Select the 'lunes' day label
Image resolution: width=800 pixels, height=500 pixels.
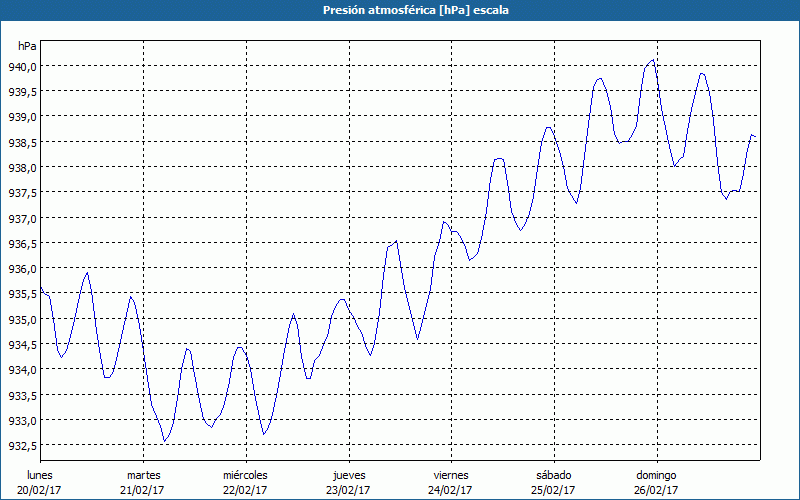click(40, 474)
